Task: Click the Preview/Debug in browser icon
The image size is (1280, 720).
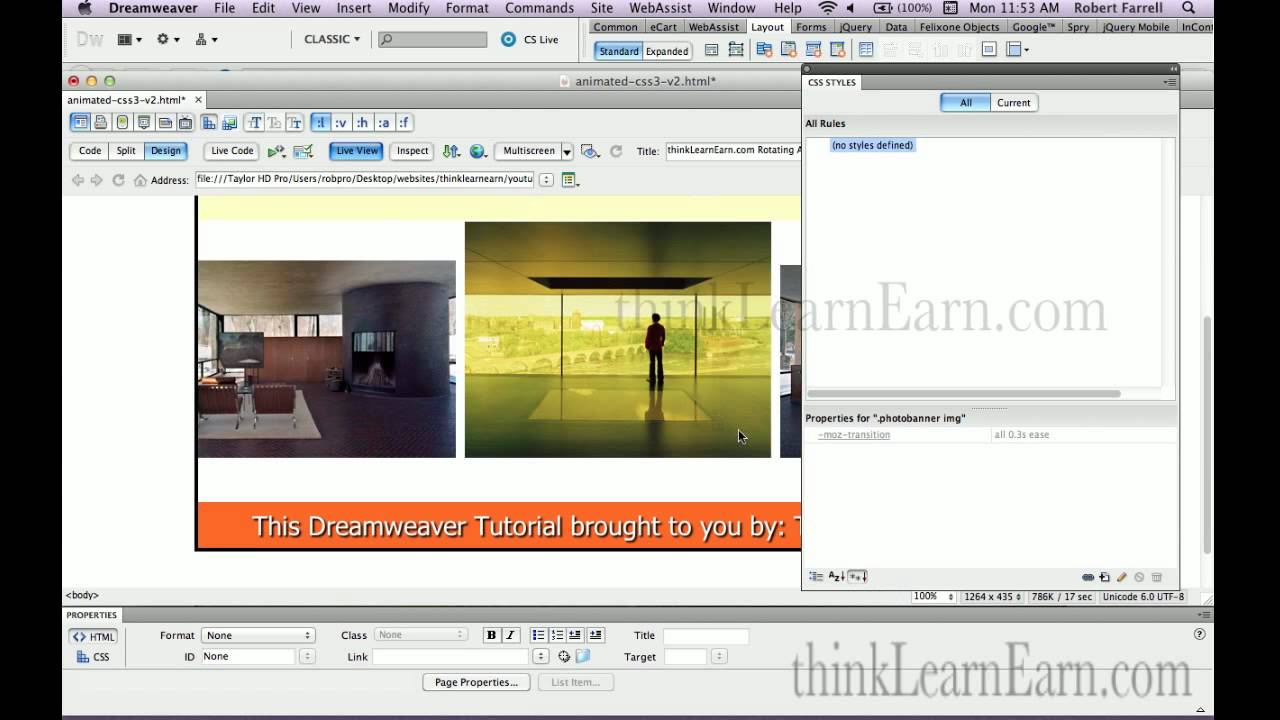Action: pos(277,151)
